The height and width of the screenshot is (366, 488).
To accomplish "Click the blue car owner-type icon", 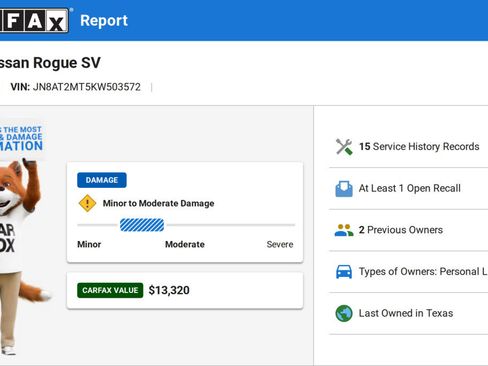I will click(x=344, y=272).
